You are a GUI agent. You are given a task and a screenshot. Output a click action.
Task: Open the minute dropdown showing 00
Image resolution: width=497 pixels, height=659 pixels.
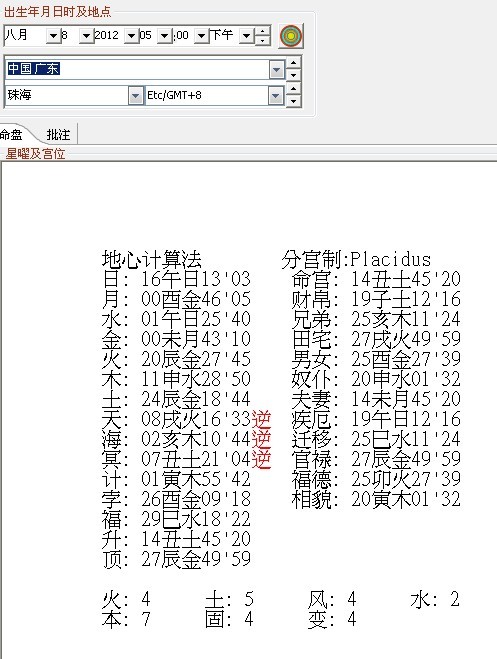tap(201, 36)
